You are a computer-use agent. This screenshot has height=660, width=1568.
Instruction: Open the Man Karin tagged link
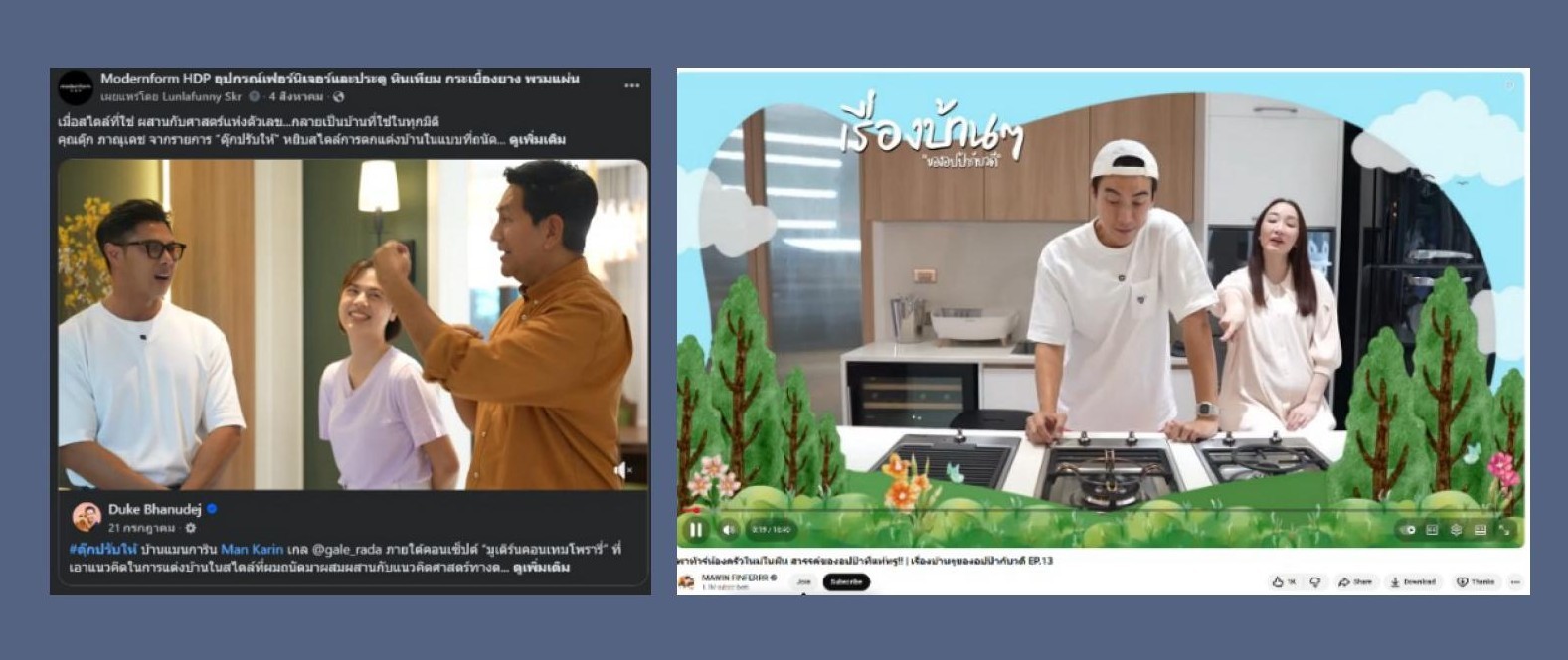click(x=253, y=549)
